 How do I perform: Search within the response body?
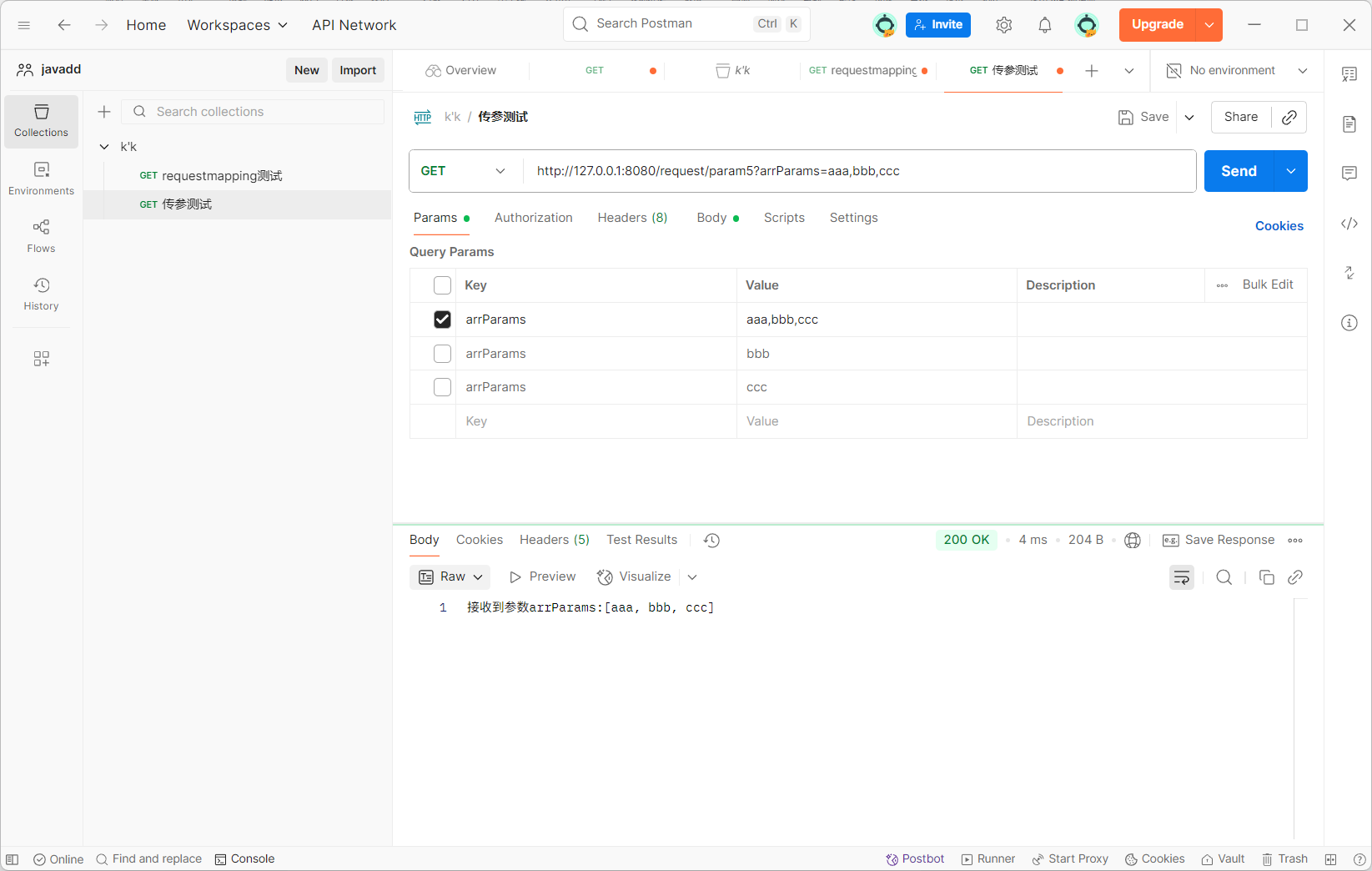[x=1224, y=577]
